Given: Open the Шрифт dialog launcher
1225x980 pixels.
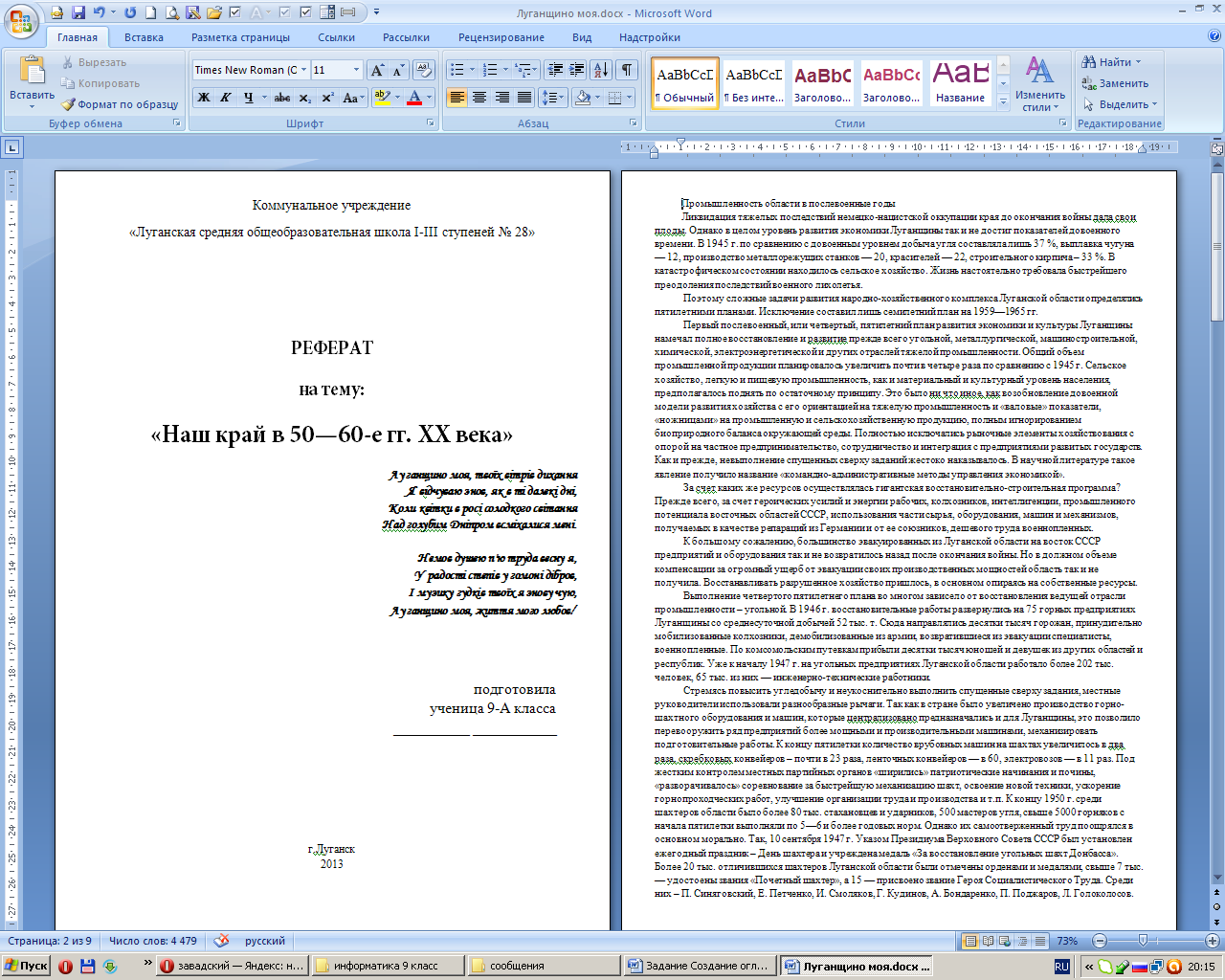Looking at the screenshot, I should 433,123.
